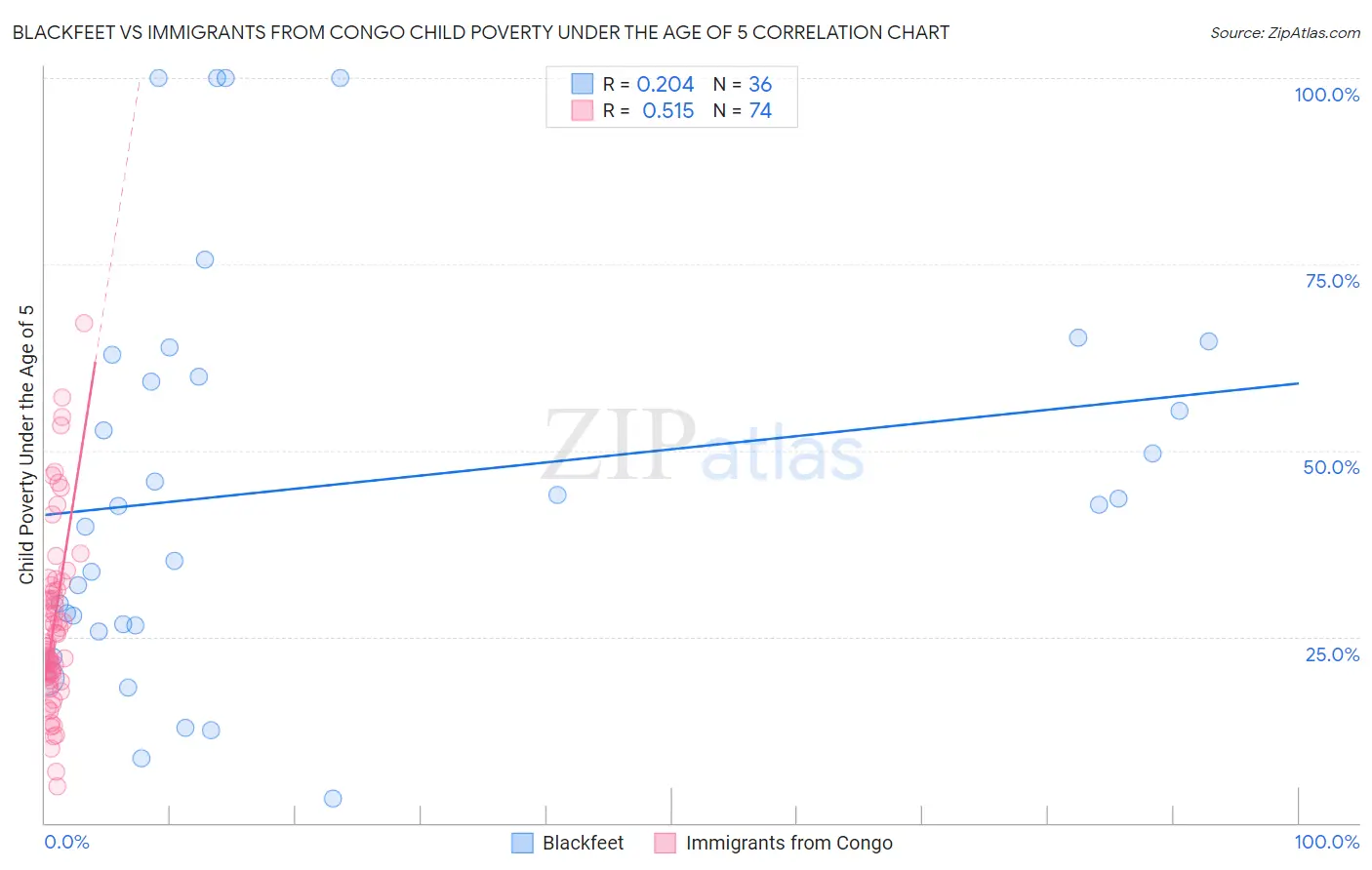Click the blue point near 50 percent on right
1372x870 pixels.
1152,454
